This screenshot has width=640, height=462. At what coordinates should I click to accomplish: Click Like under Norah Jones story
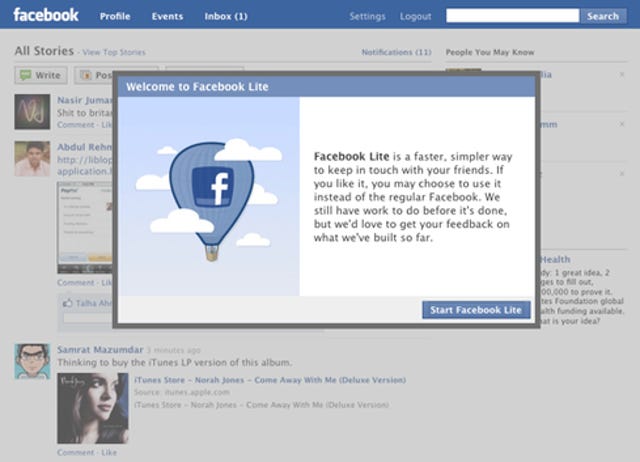tap(109, 452)
